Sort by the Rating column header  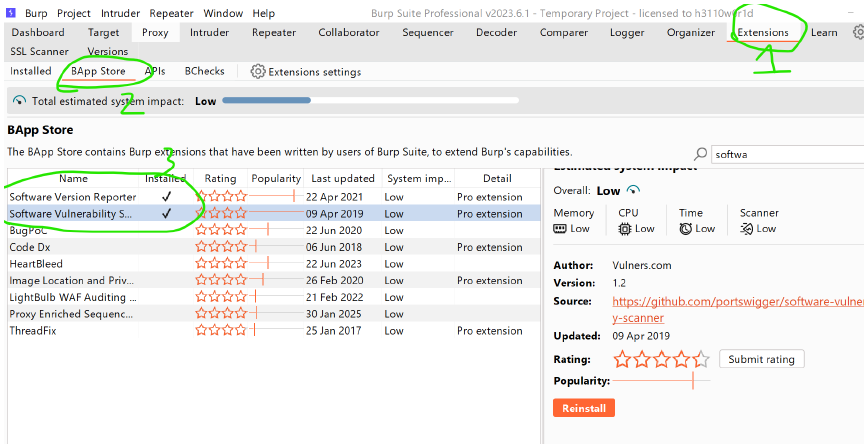[220, 178]
